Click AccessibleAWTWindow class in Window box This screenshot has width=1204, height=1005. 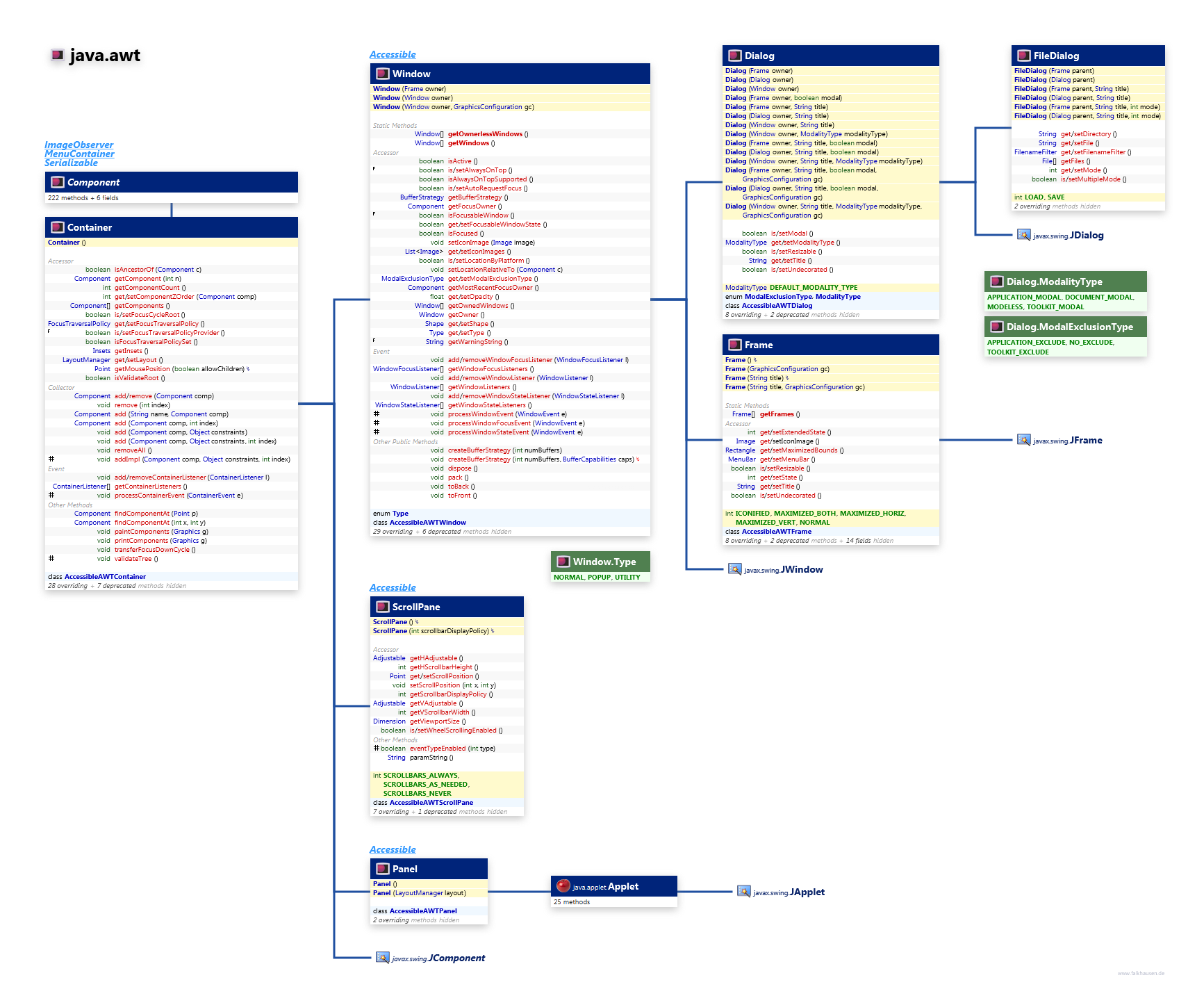click(427, 523)
